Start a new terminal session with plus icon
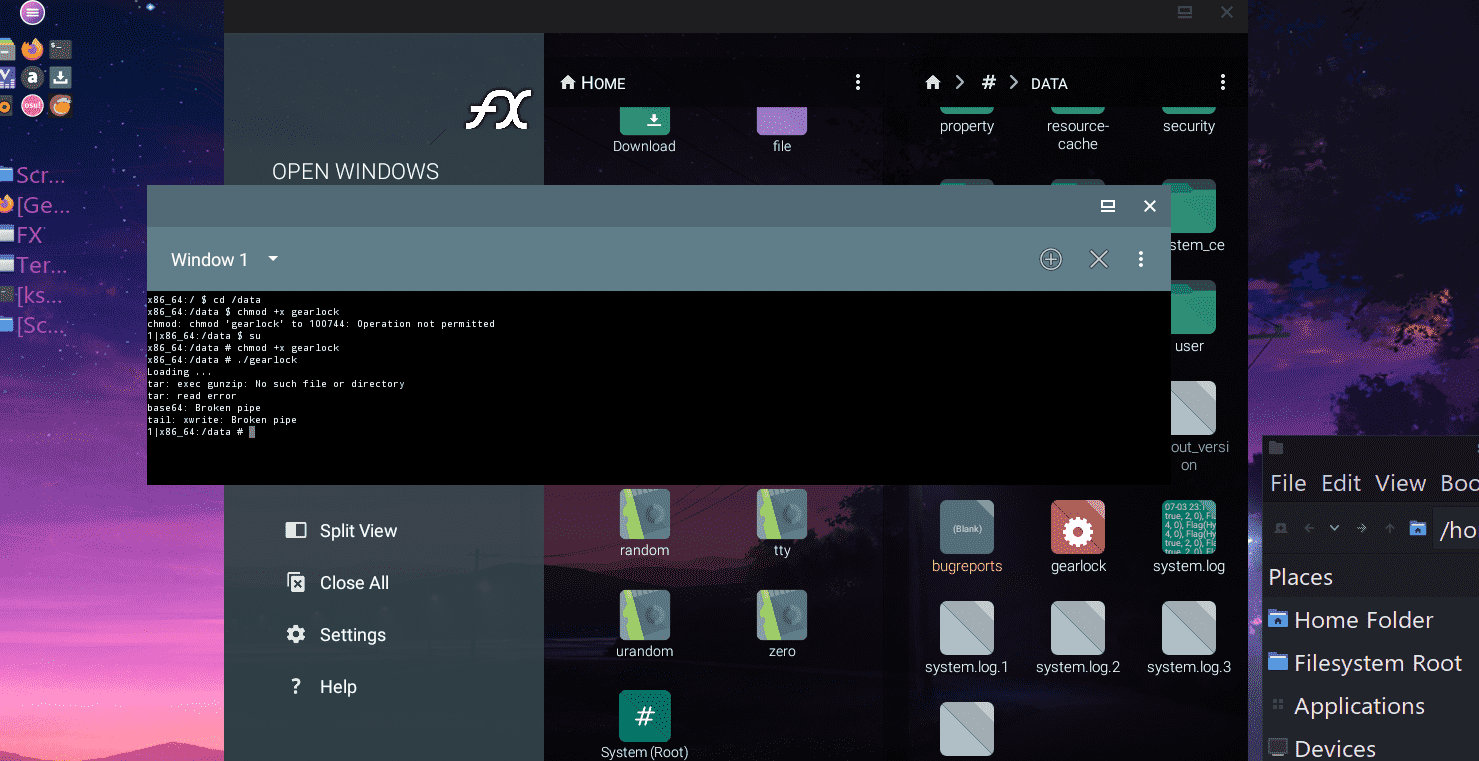1479x761 pixels. pyautogui.click(x=1050, y=259)
